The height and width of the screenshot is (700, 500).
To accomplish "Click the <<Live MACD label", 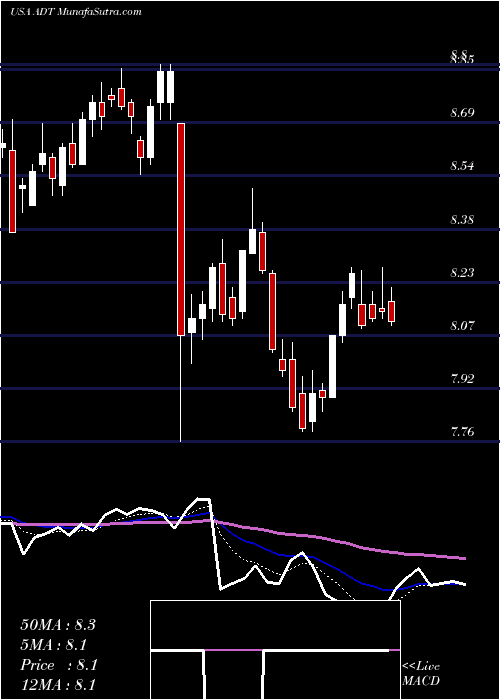I will click(421, 673).
